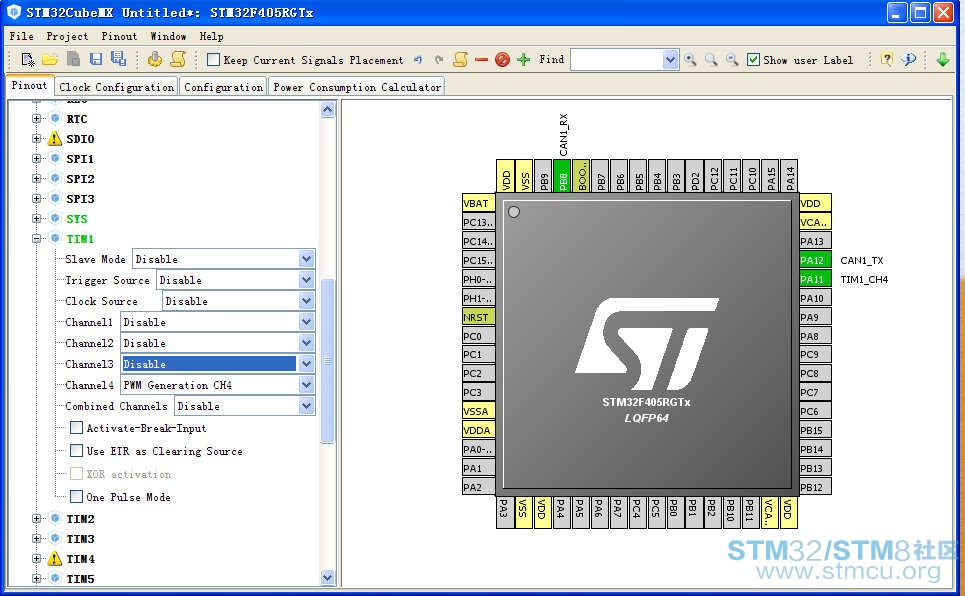
Task: Click the SDIO warning triangle icon
Action: [55, 139]
